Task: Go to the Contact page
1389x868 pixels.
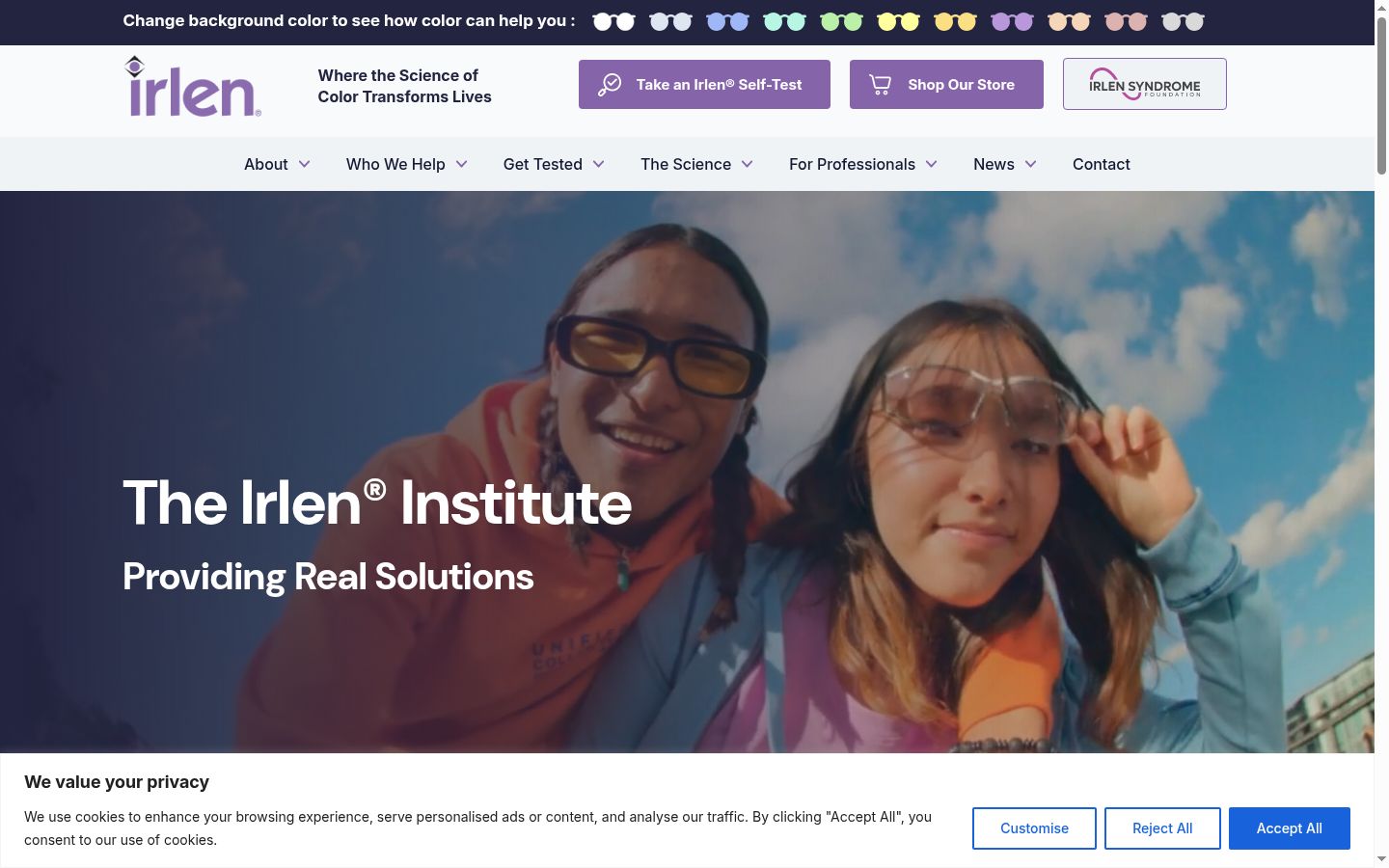Action: 1102,164
